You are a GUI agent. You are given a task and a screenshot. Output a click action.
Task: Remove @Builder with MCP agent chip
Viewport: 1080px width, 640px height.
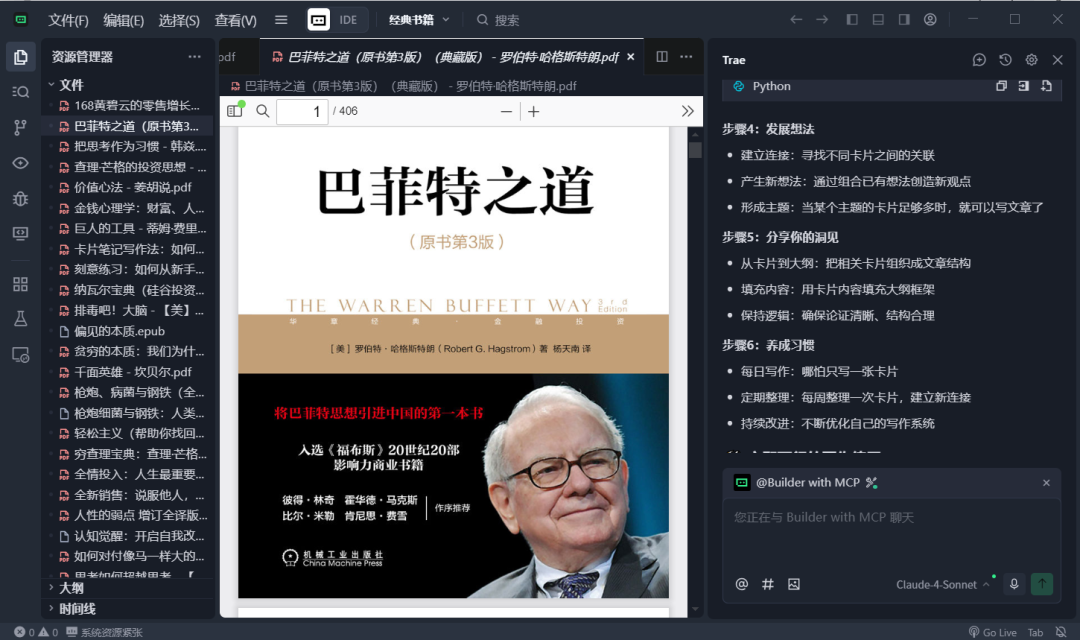tap(1046, 483)
